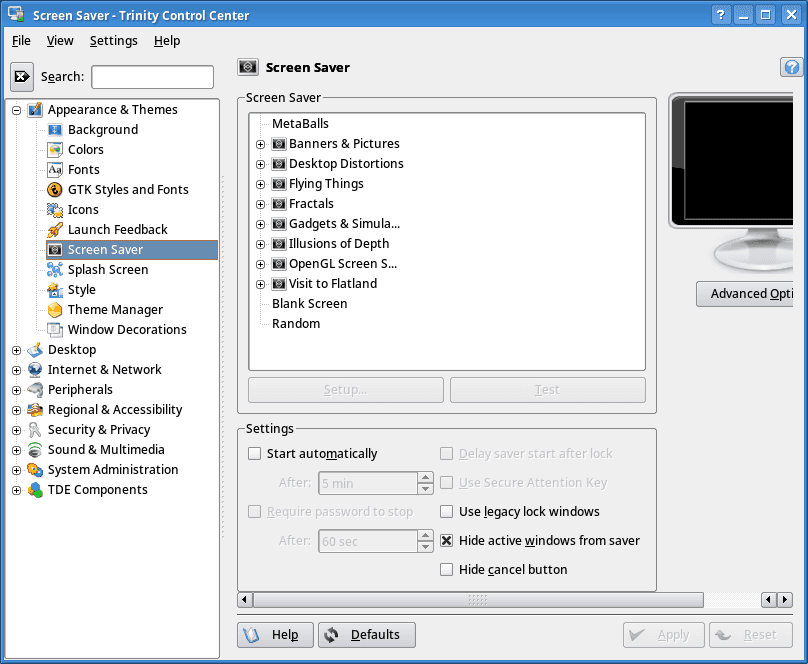Check Hide cancel button
Image resolution: width=808 pixels, height=664 pixels.
point(446,569)
